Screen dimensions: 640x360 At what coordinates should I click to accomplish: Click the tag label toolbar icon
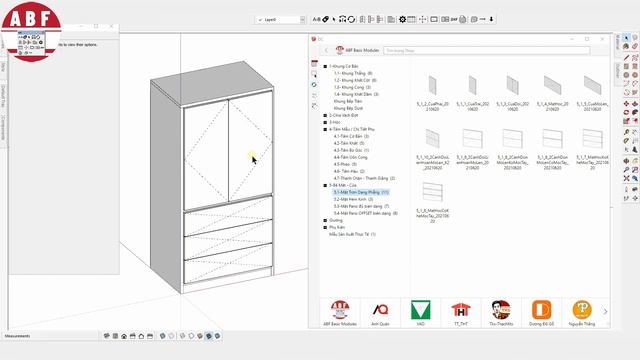pos(326,19)
